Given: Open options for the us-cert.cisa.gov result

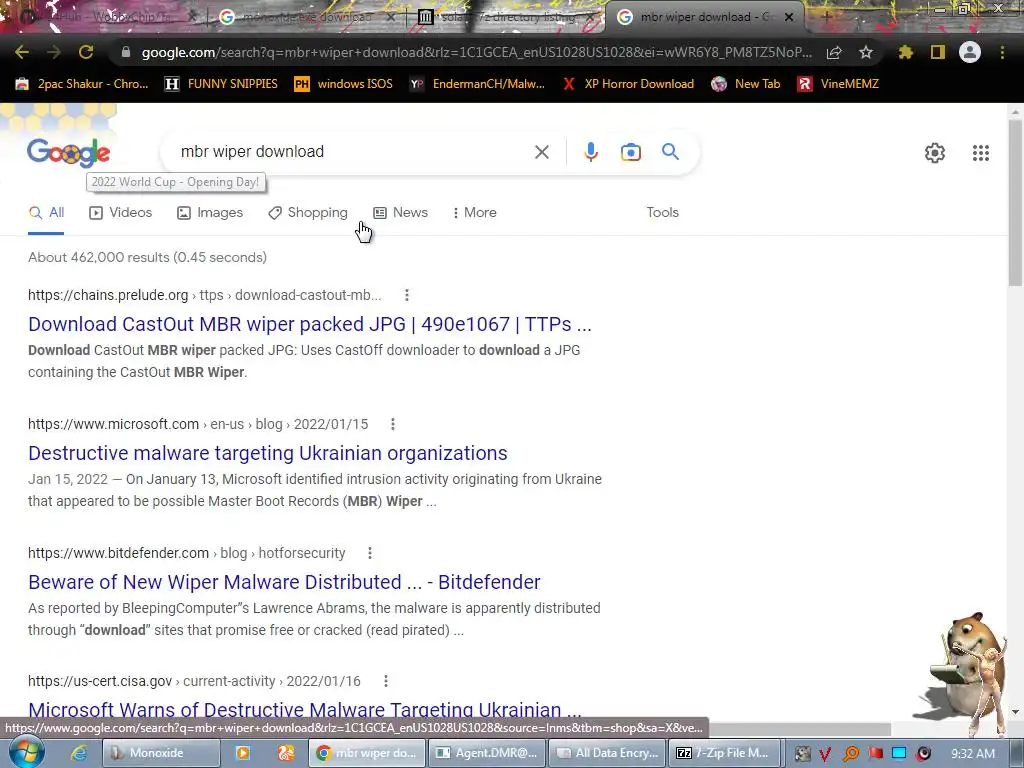Looking at the screenshot, I should tap(386, 681).
